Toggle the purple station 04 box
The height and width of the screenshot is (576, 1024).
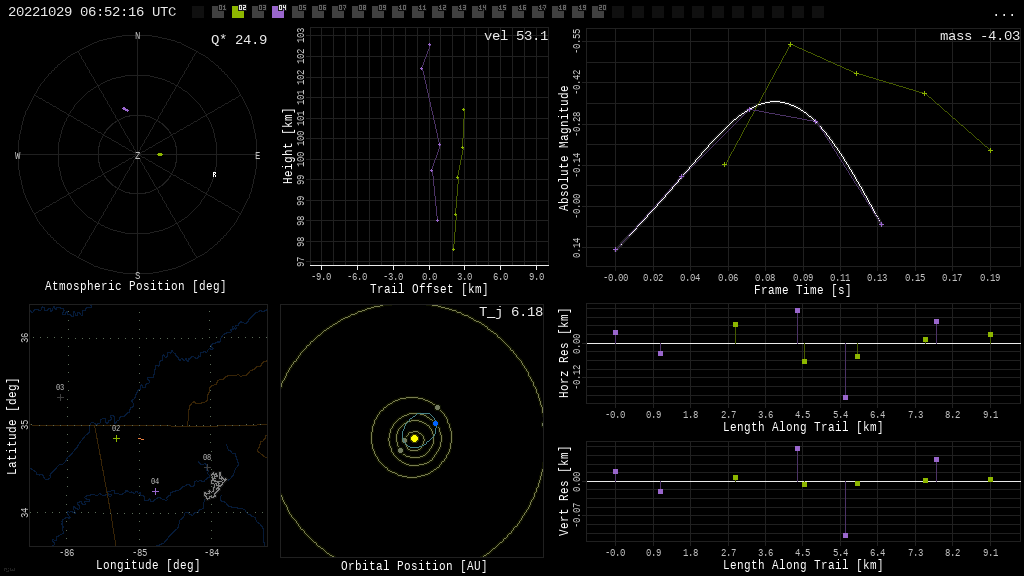(278, 12)
